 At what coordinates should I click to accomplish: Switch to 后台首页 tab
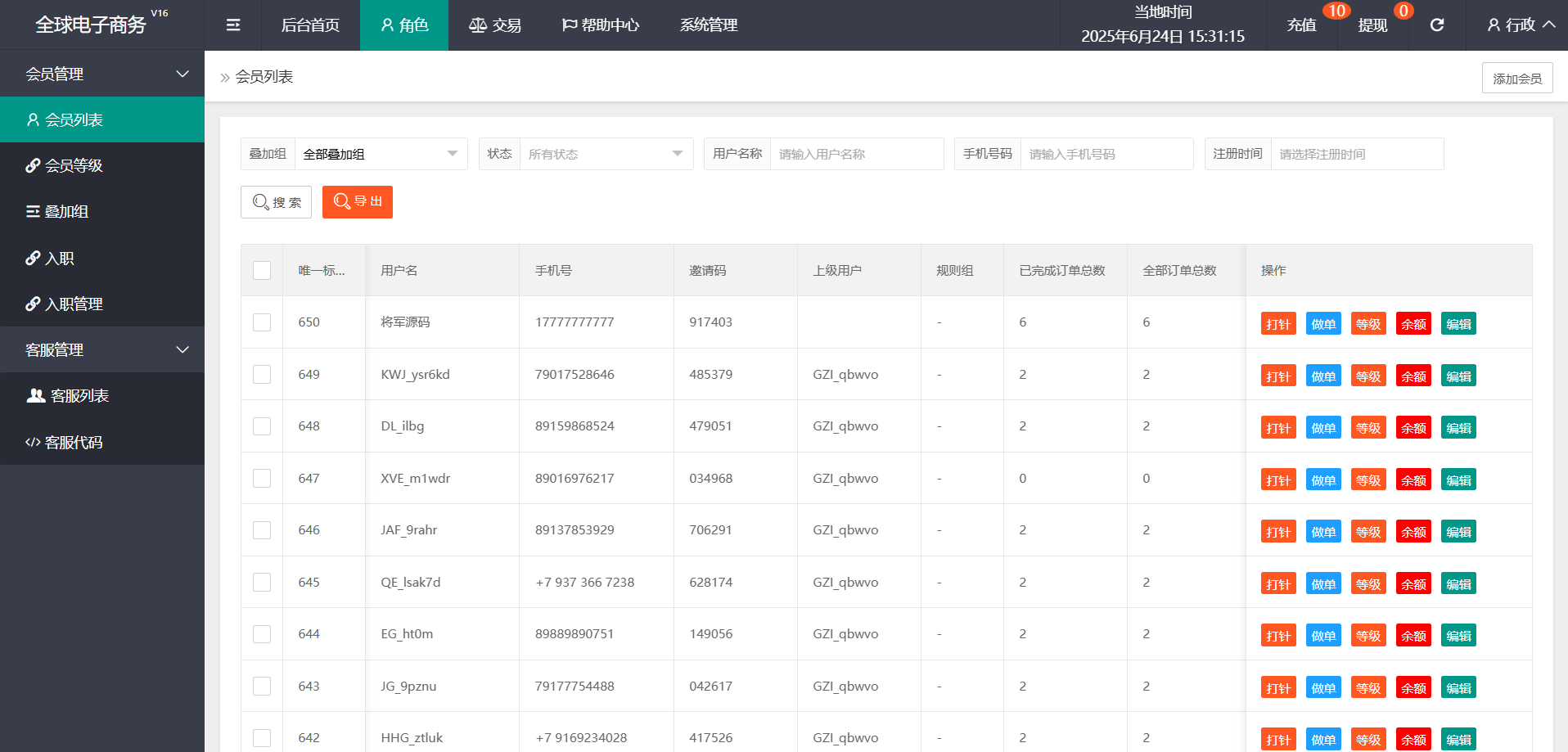pos(310,25)
